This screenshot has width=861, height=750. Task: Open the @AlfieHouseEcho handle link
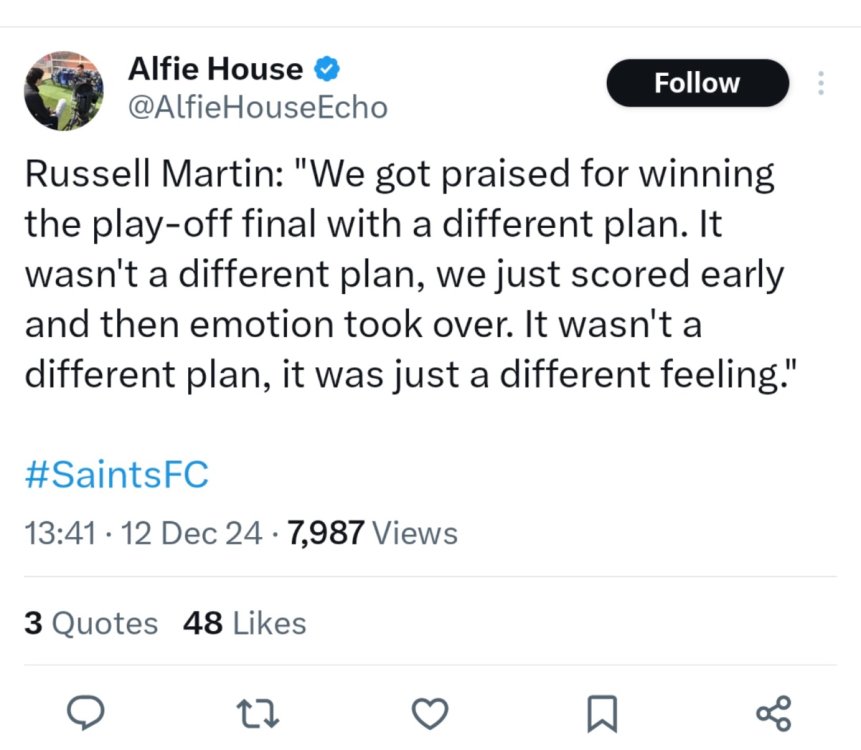click(257, 107)
